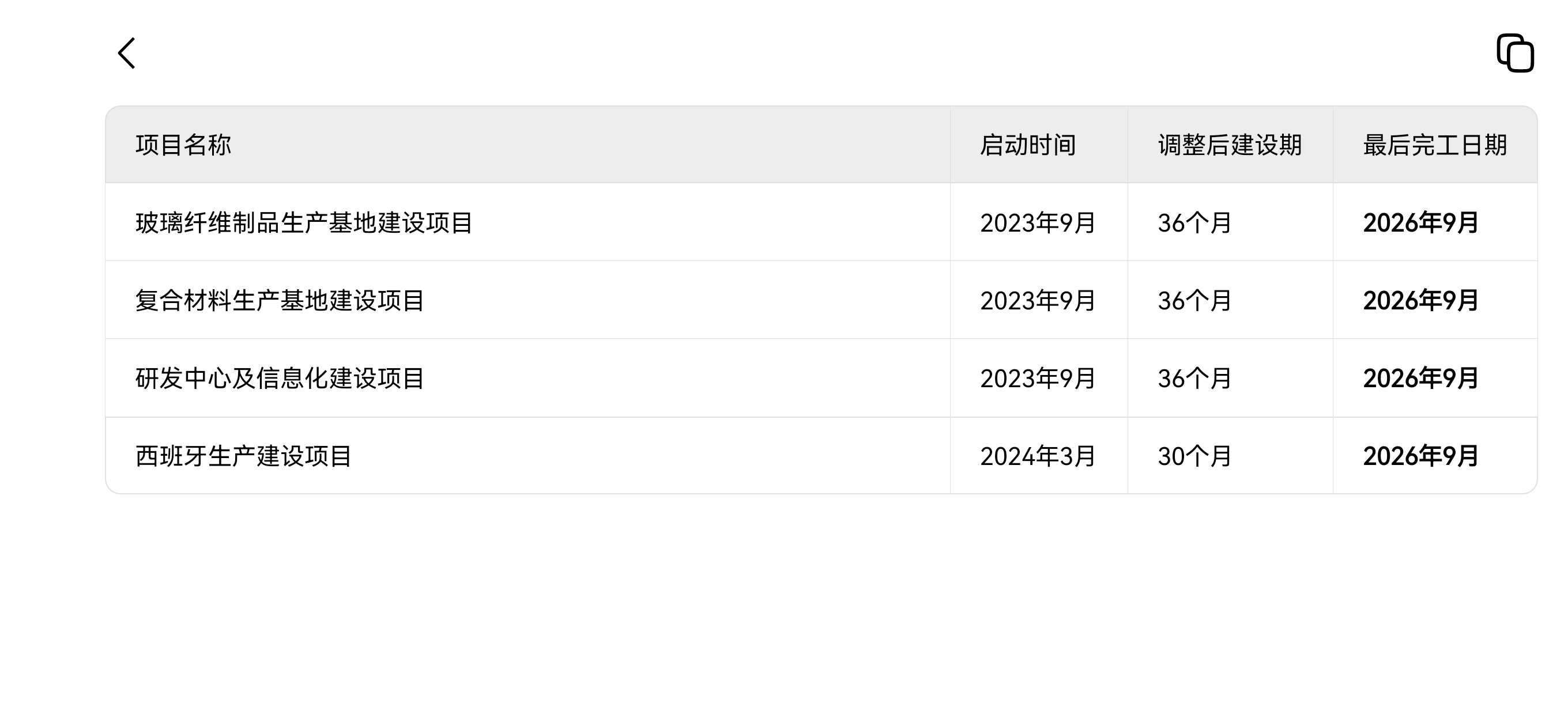Select the 复合材料生产基地建设项目 cell
Screen dimensions: 1568x726
tap(280, 301)
